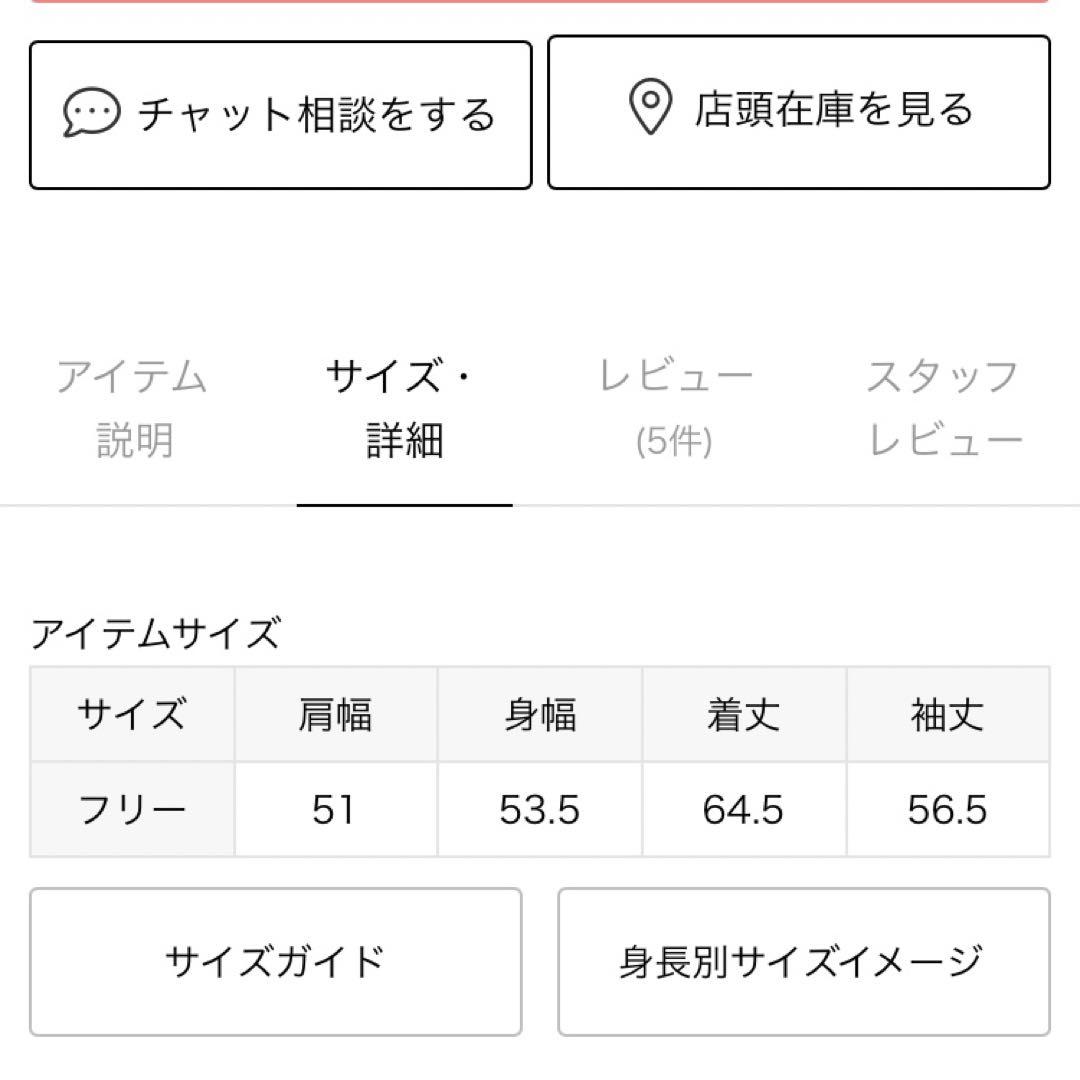The width and height of the screenshot is (1080, 1080).
Task: Select the フリー size row label
Action: pos(132,809)
